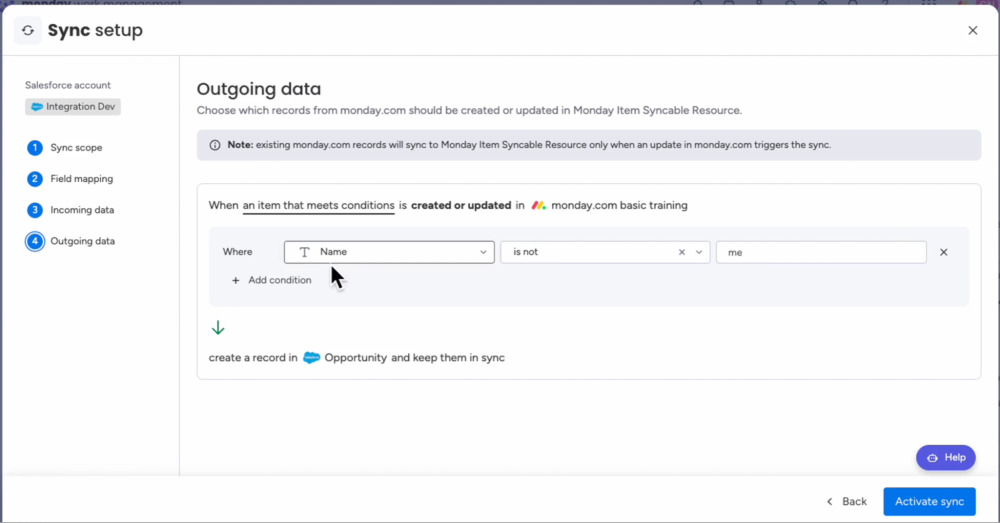
Task: Select step 1 Sync scope
Action: point(76,148)
